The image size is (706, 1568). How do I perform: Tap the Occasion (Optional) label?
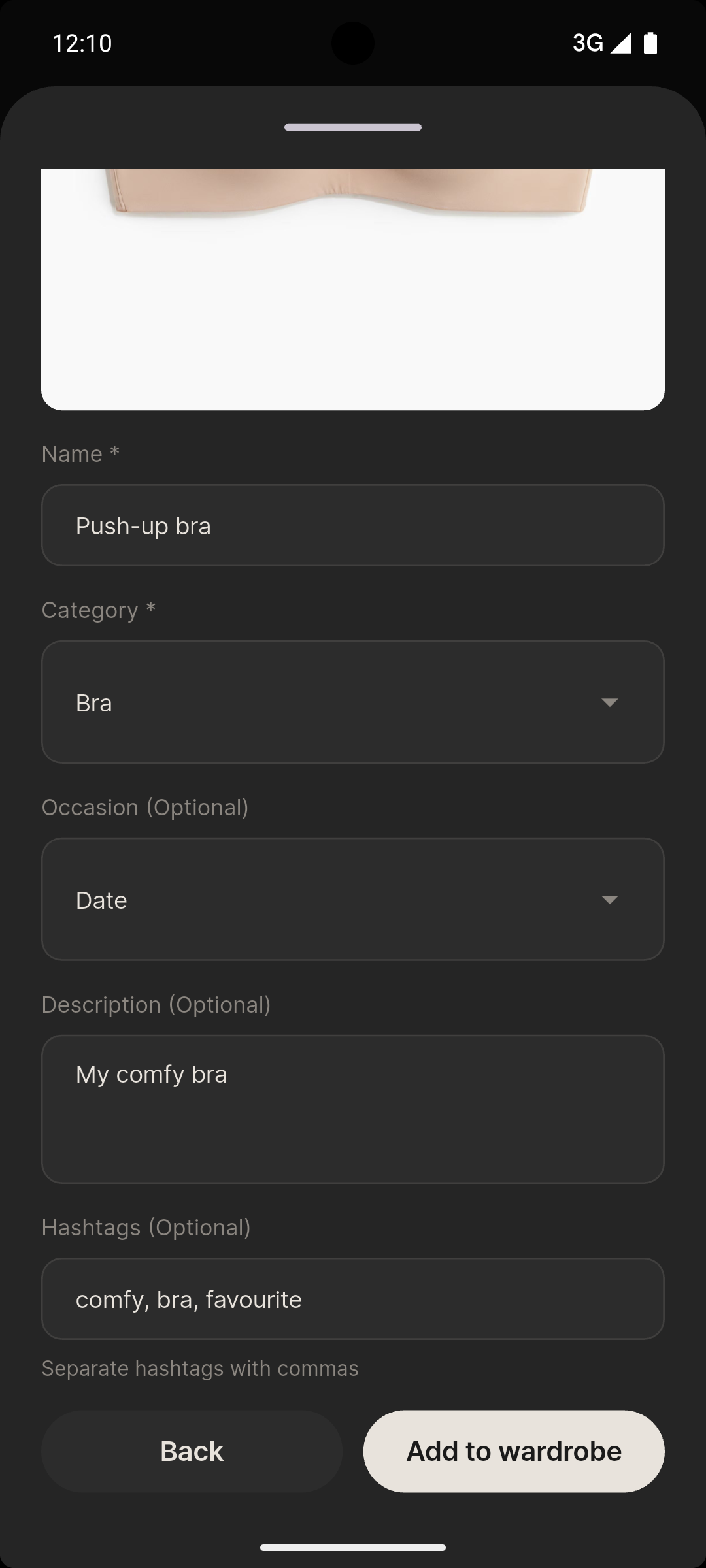tap(145, 807)
